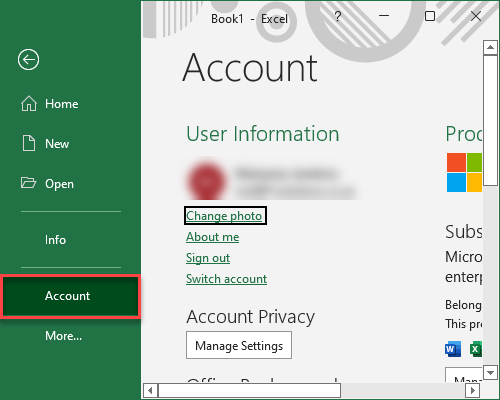Click the horizontal scrollbar right arrow
Viewport: 500px width, 400px height.
473,390
